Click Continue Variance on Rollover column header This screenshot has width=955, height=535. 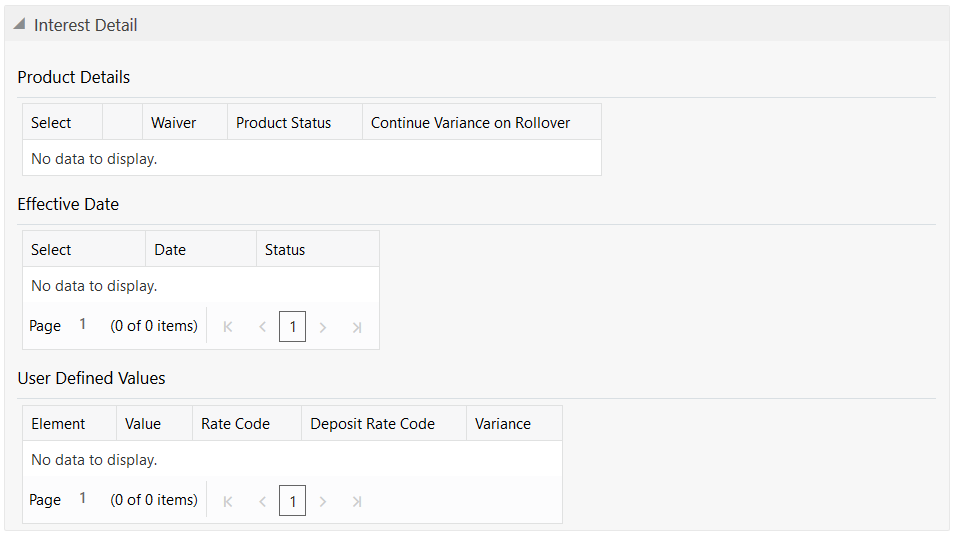470,123
